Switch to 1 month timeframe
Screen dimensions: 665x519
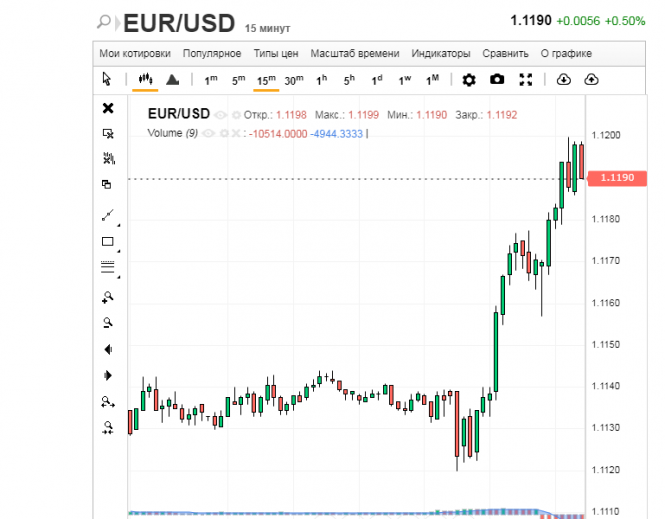pyautogui.click(x=432, y=80)
